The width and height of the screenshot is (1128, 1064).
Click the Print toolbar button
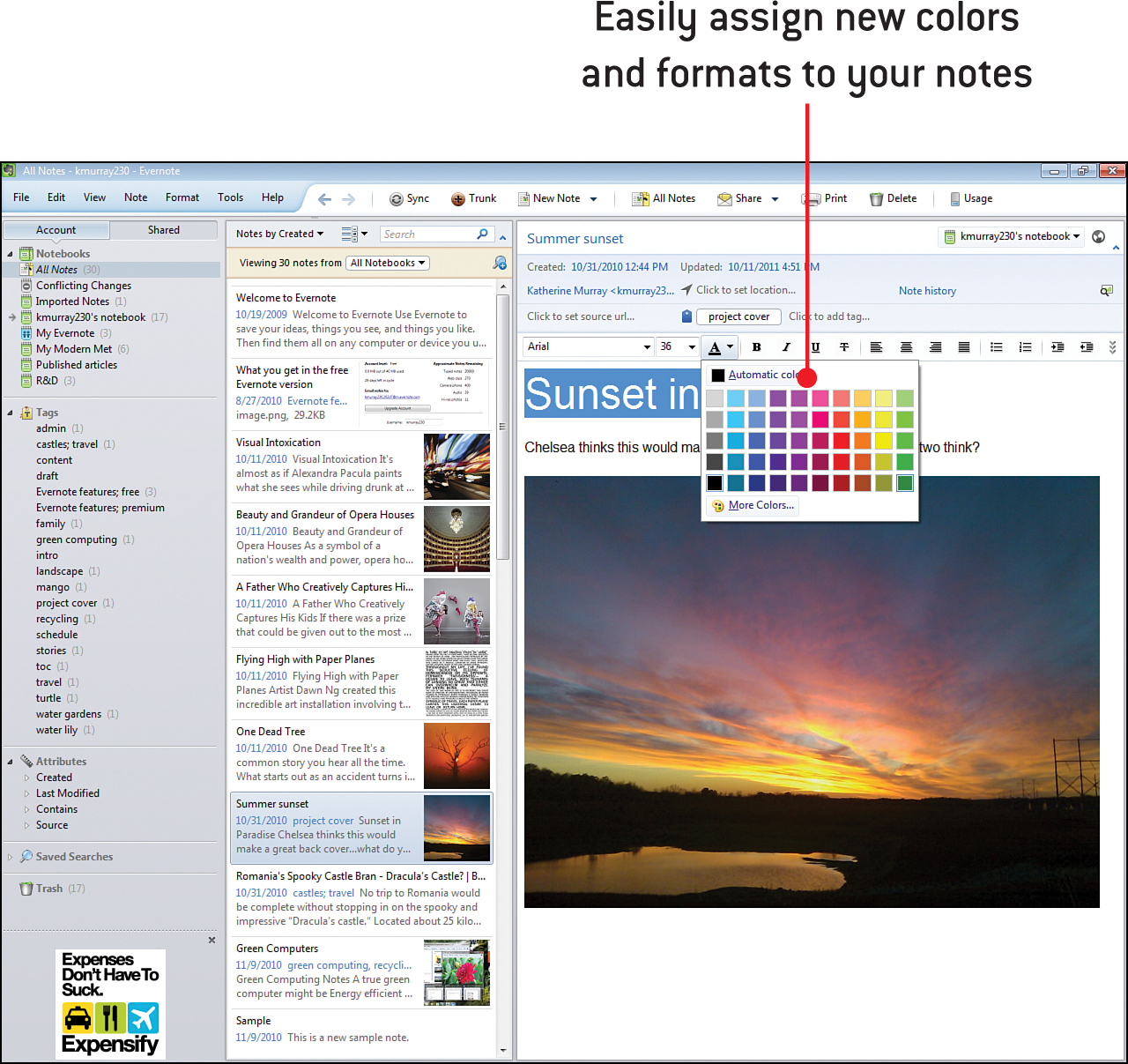tap(824, 199)
